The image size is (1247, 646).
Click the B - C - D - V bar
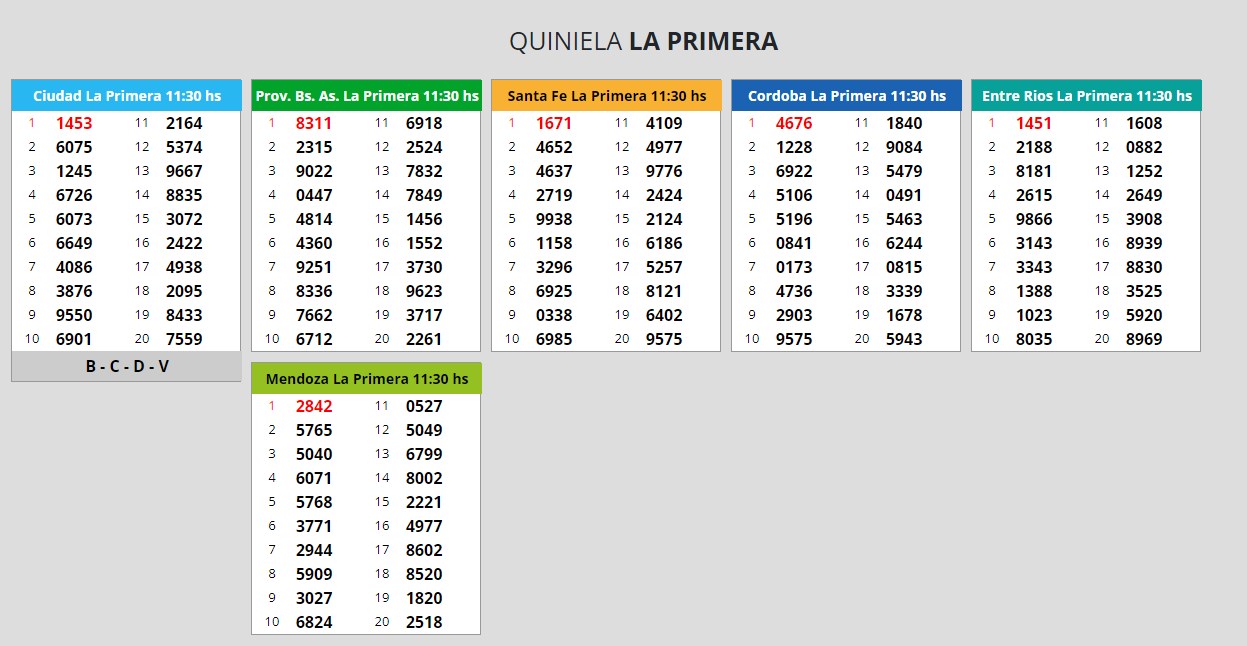click(126, 366)
